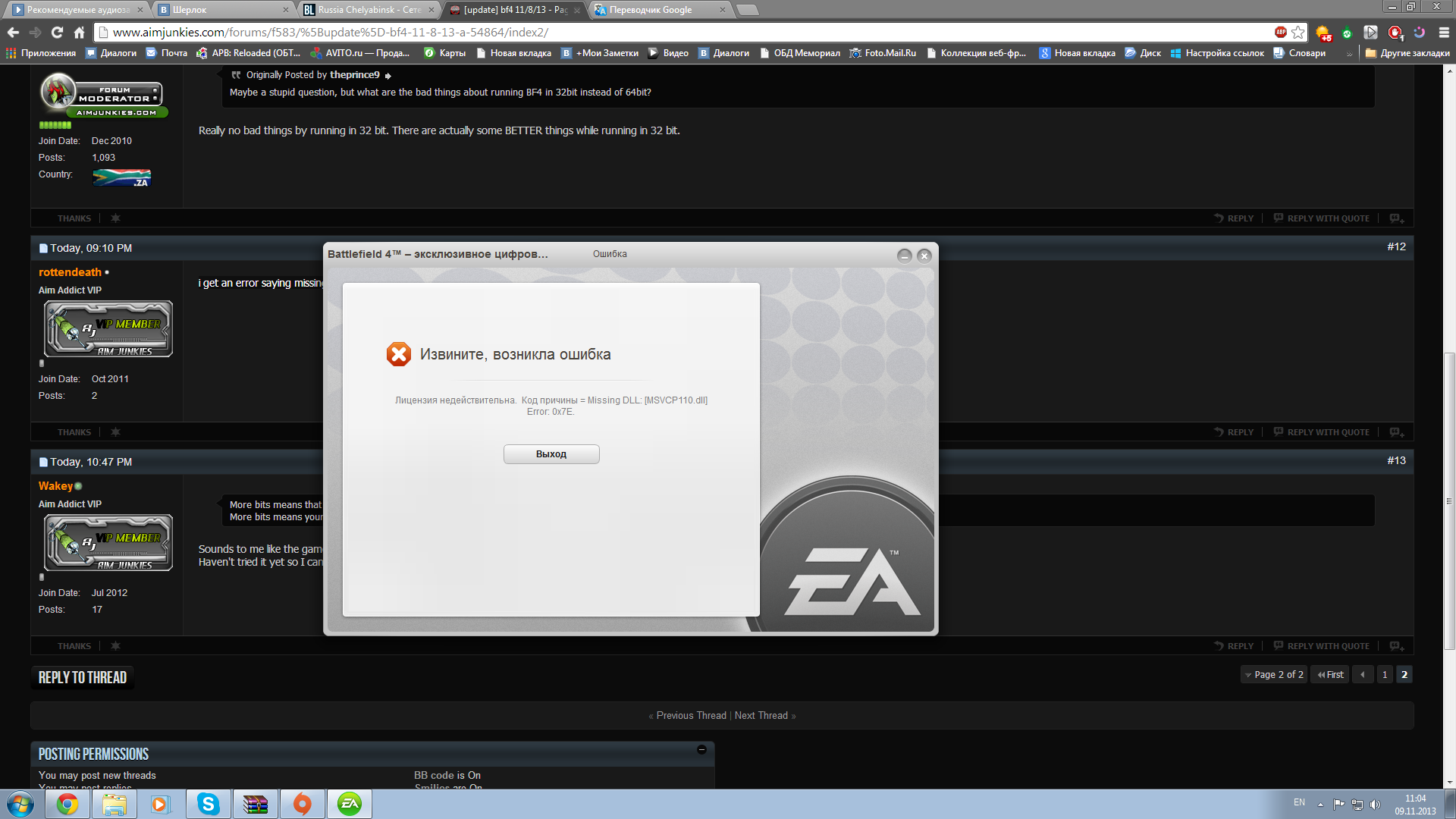Go to page 1 of the thread
Image resolution: width=1456 pixels, height=819 pixels.
pos(1385,675)
